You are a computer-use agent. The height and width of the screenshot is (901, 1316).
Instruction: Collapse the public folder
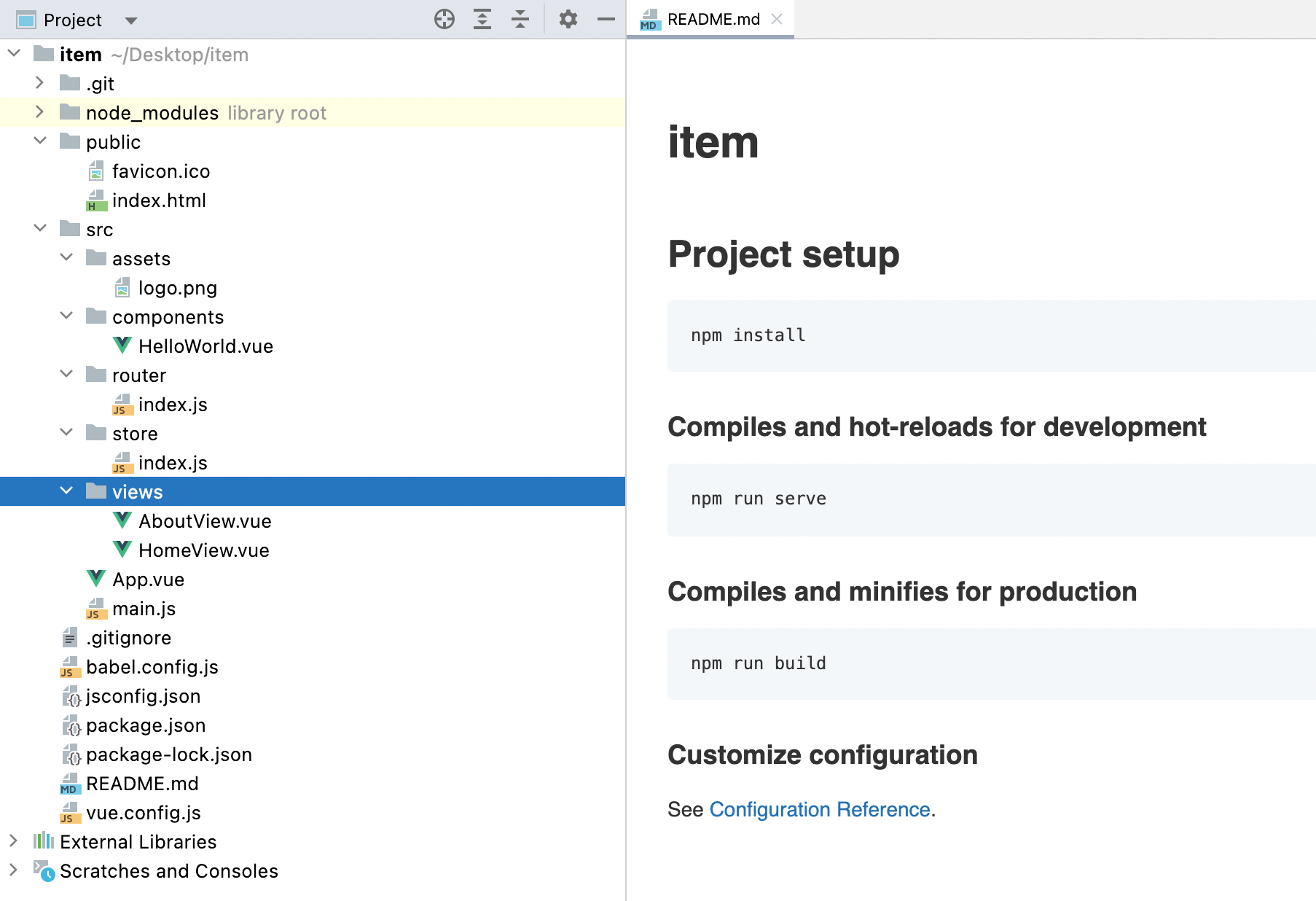coord(40,141)
